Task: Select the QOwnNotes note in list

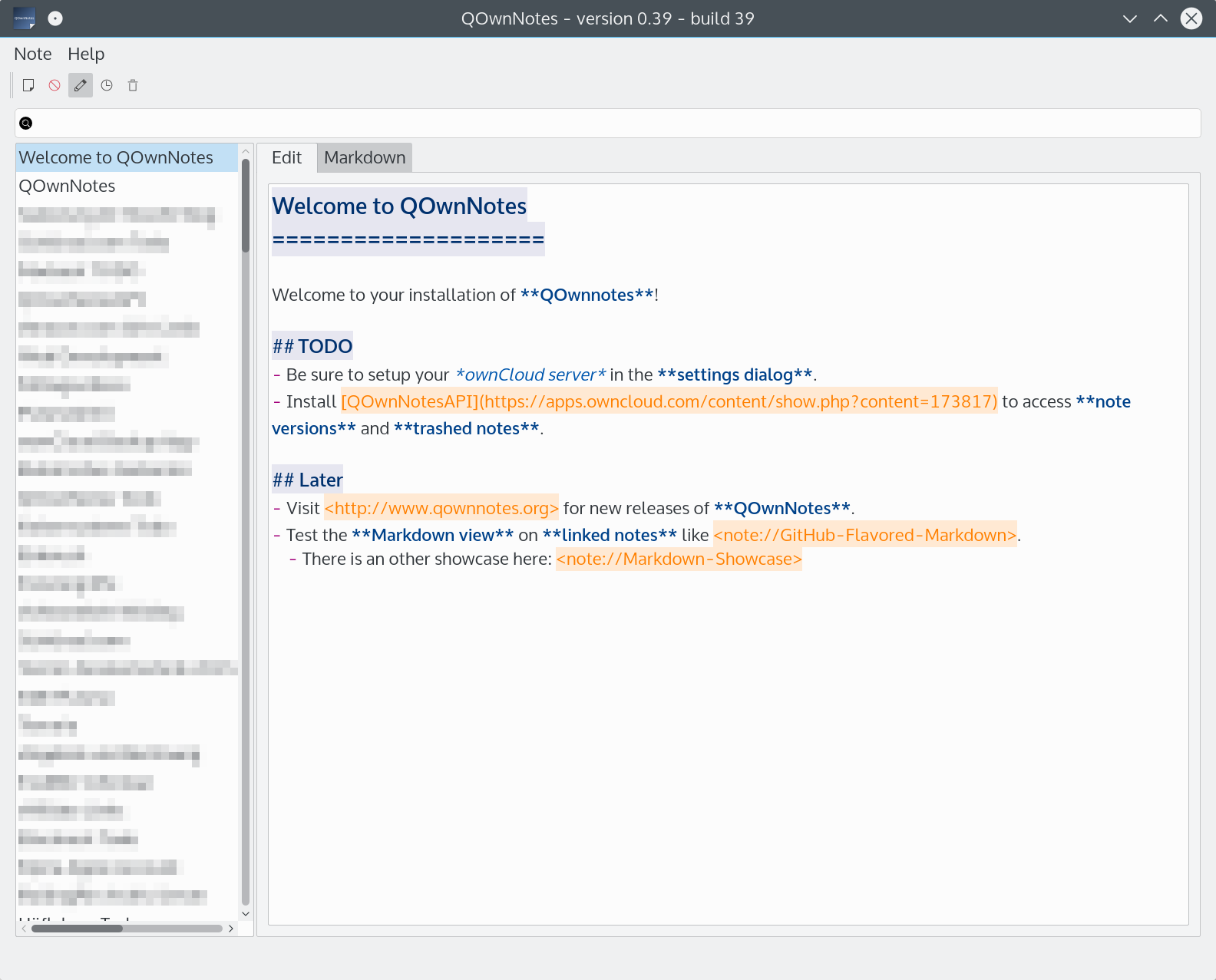Action: click(127, 186)
